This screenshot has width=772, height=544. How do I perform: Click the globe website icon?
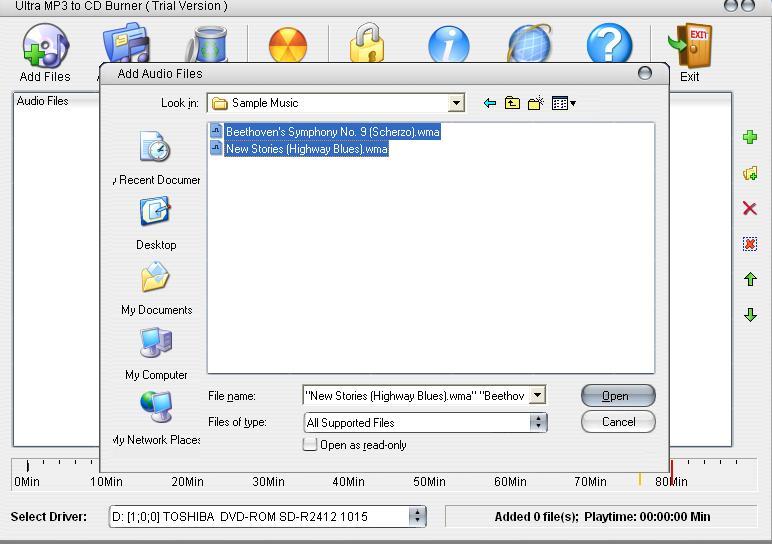click(529, 43)
